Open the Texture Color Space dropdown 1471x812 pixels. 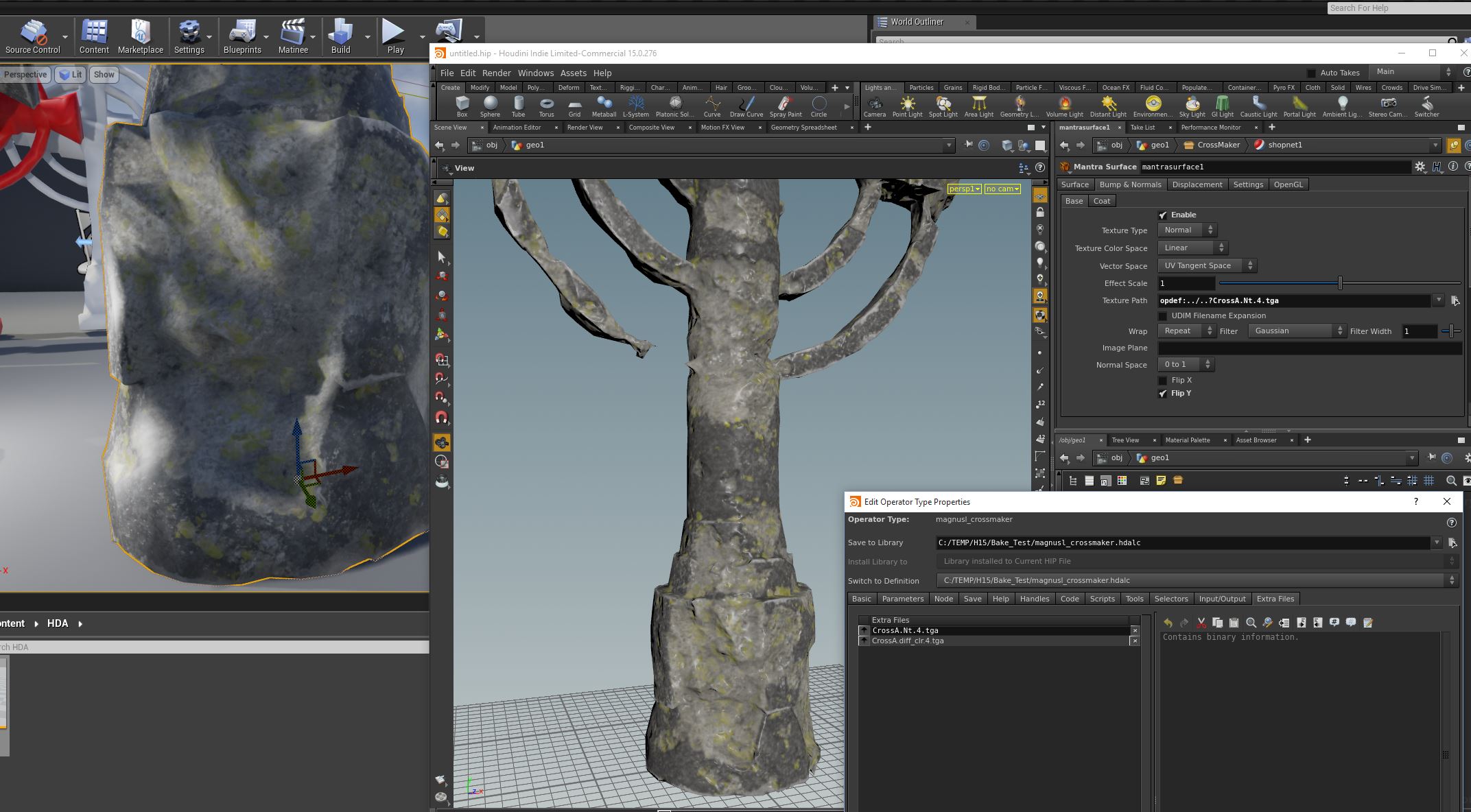pyautogui.click(x=1192, y=248)
